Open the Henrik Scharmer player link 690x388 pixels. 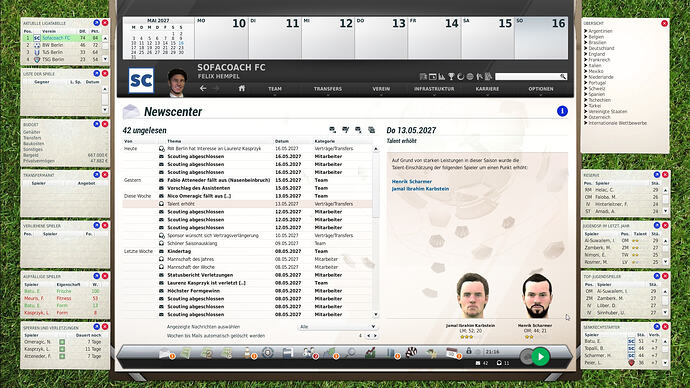coord(411,181)
